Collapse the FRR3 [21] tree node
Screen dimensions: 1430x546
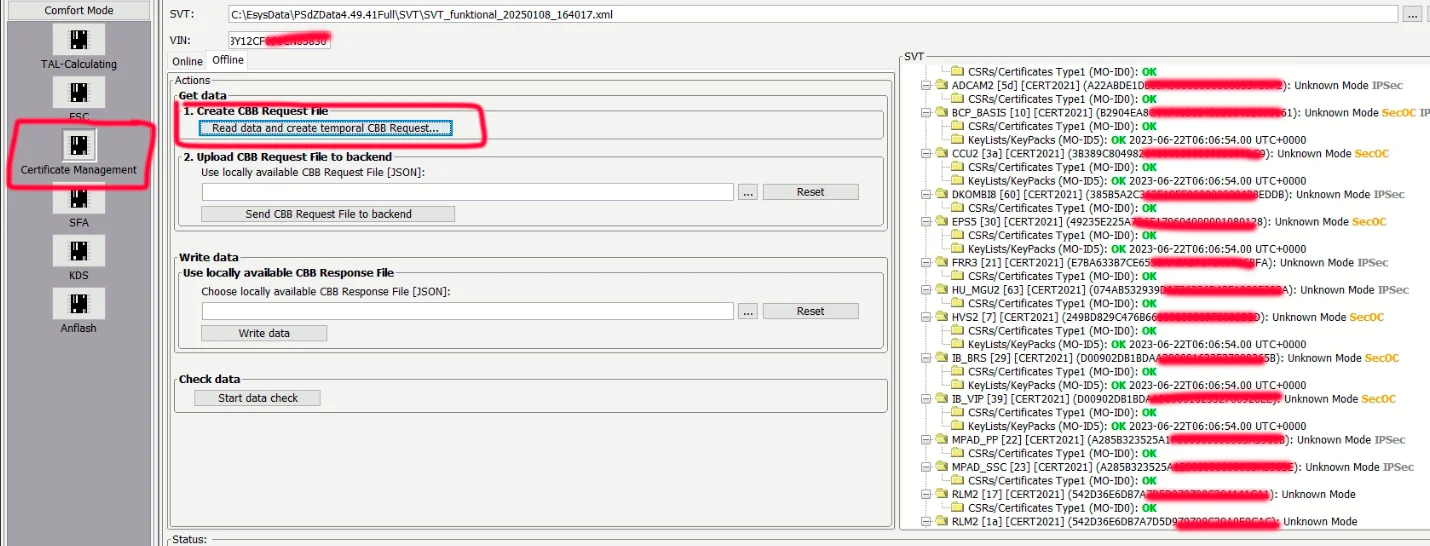(926, 263)
